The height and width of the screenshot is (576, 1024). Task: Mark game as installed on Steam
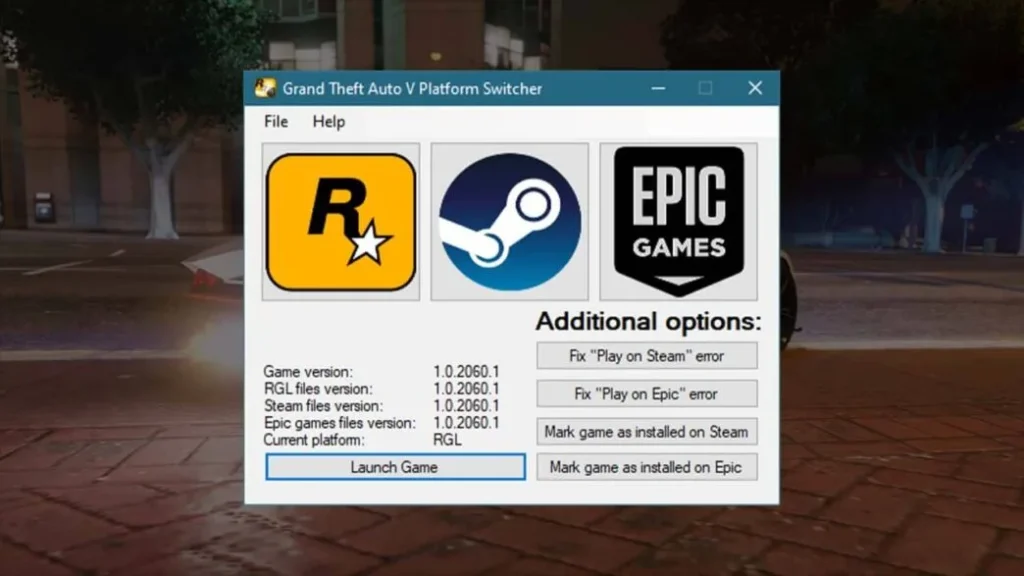click(x=647, y=431)
